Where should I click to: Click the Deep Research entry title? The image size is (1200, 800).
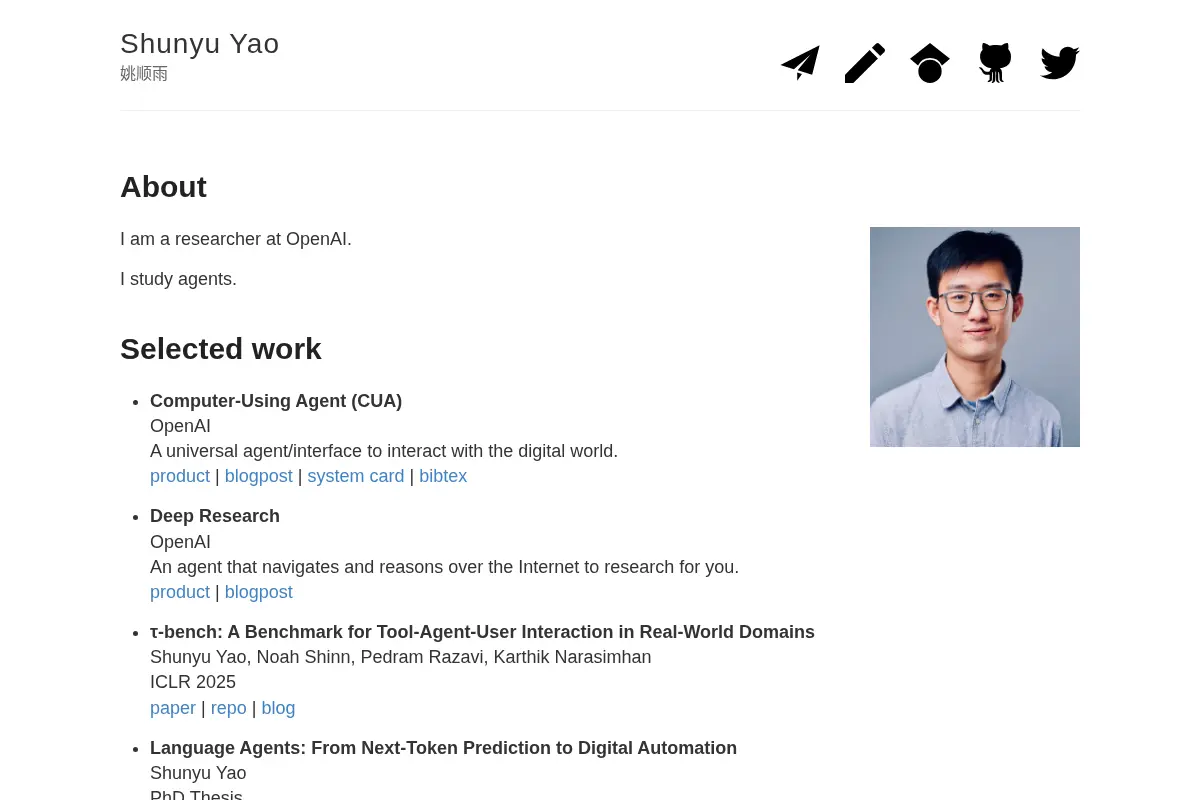coord(215,516)
